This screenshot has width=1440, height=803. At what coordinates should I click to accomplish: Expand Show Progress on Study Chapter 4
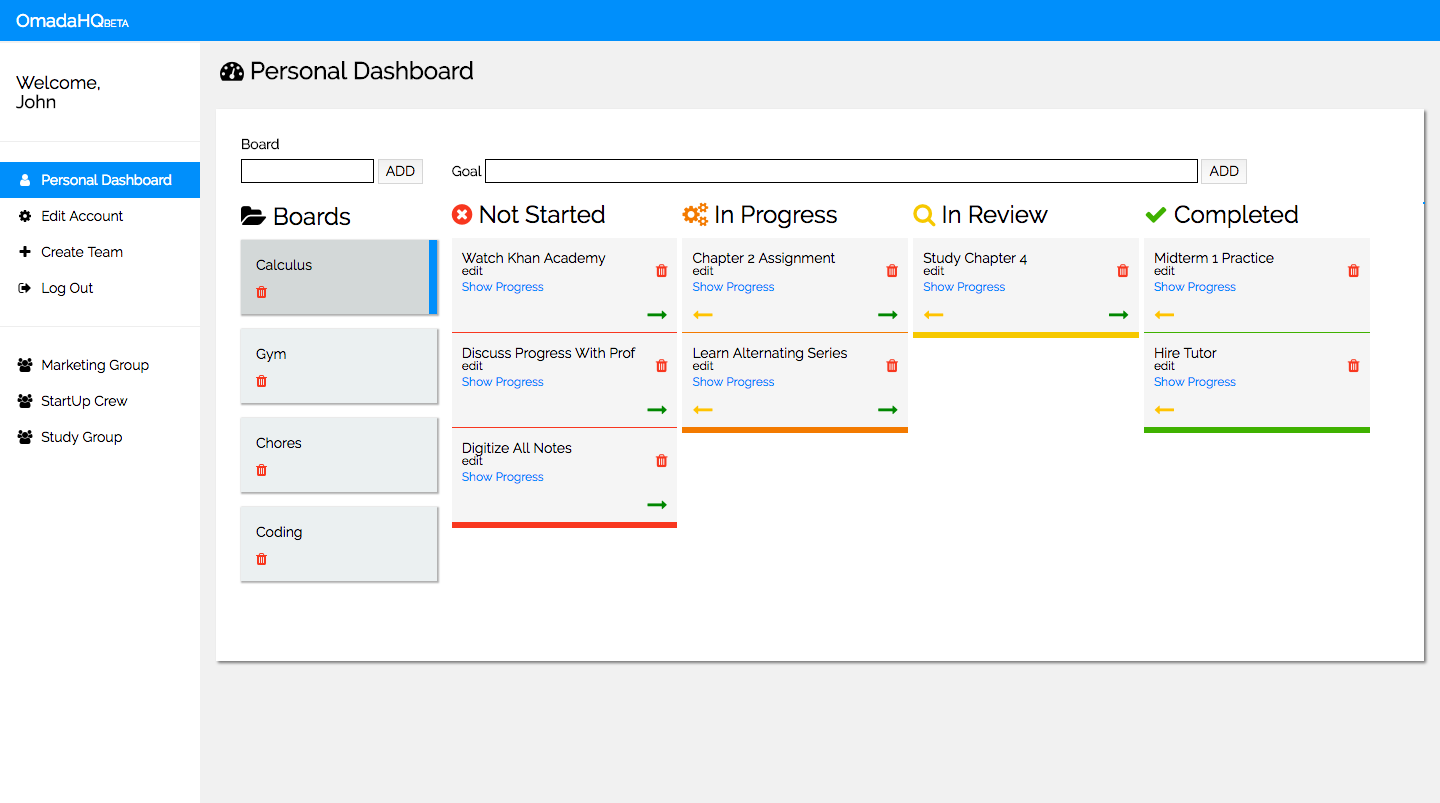(x=964, y=287)
